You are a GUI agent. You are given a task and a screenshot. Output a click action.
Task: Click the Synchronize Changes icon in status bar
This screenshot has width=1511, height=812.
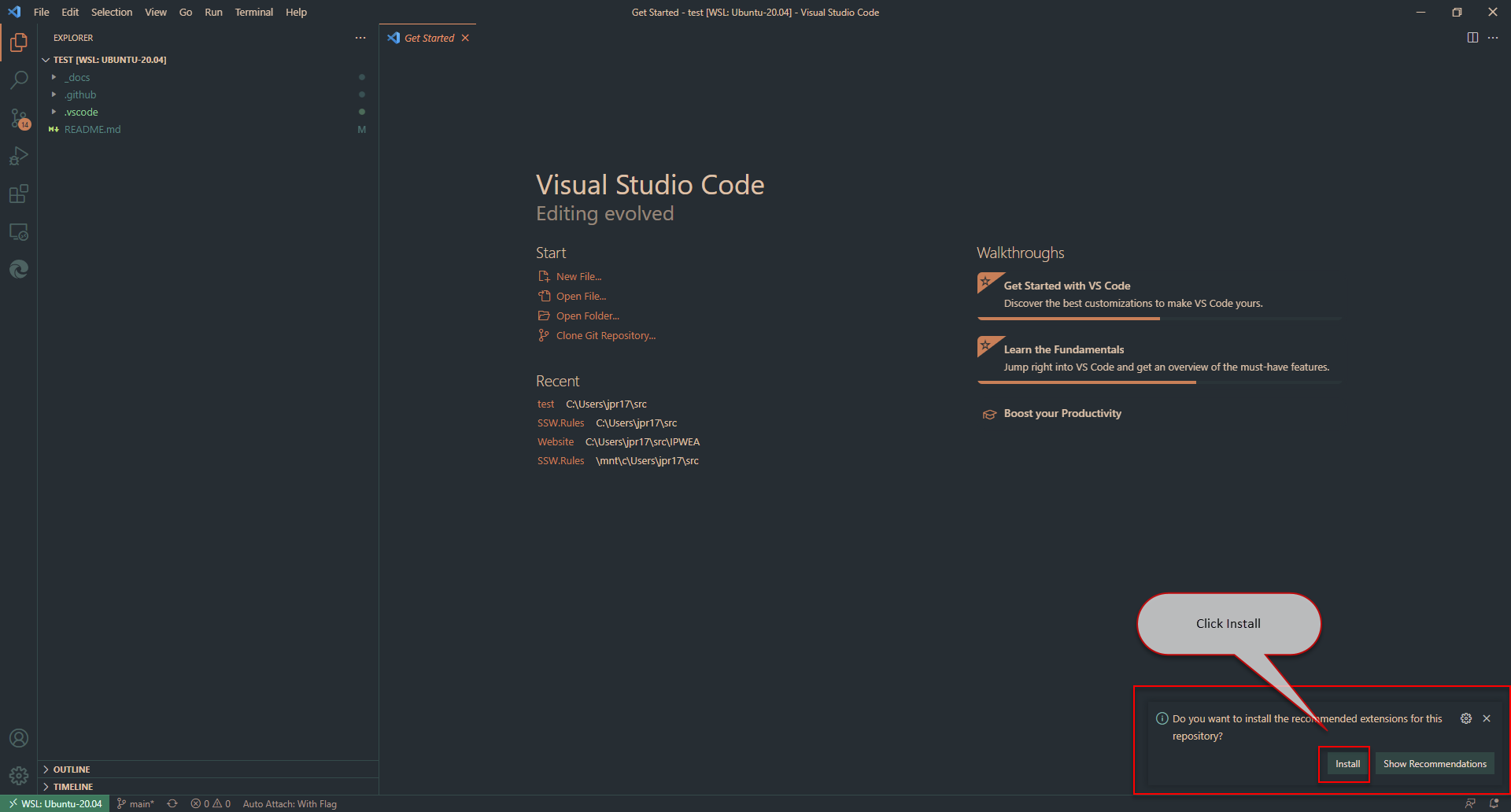point(172,803)
